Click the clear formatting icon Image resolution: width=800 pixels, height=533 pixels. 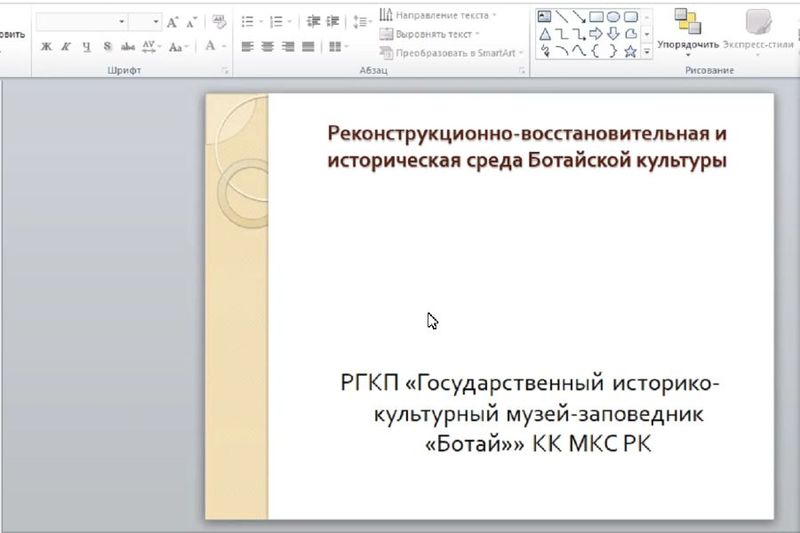click(x=216, y=21)
